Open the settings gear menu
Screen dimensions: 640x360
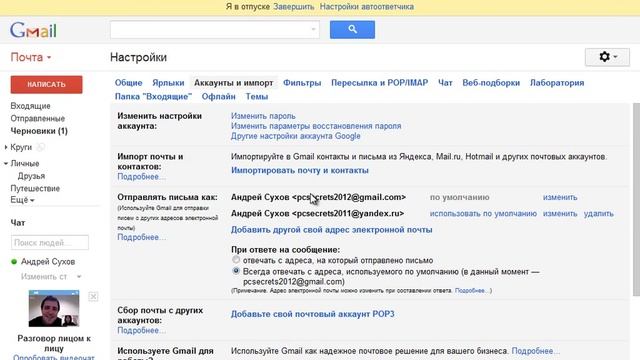pyautogui.click(x=607, y=57)
